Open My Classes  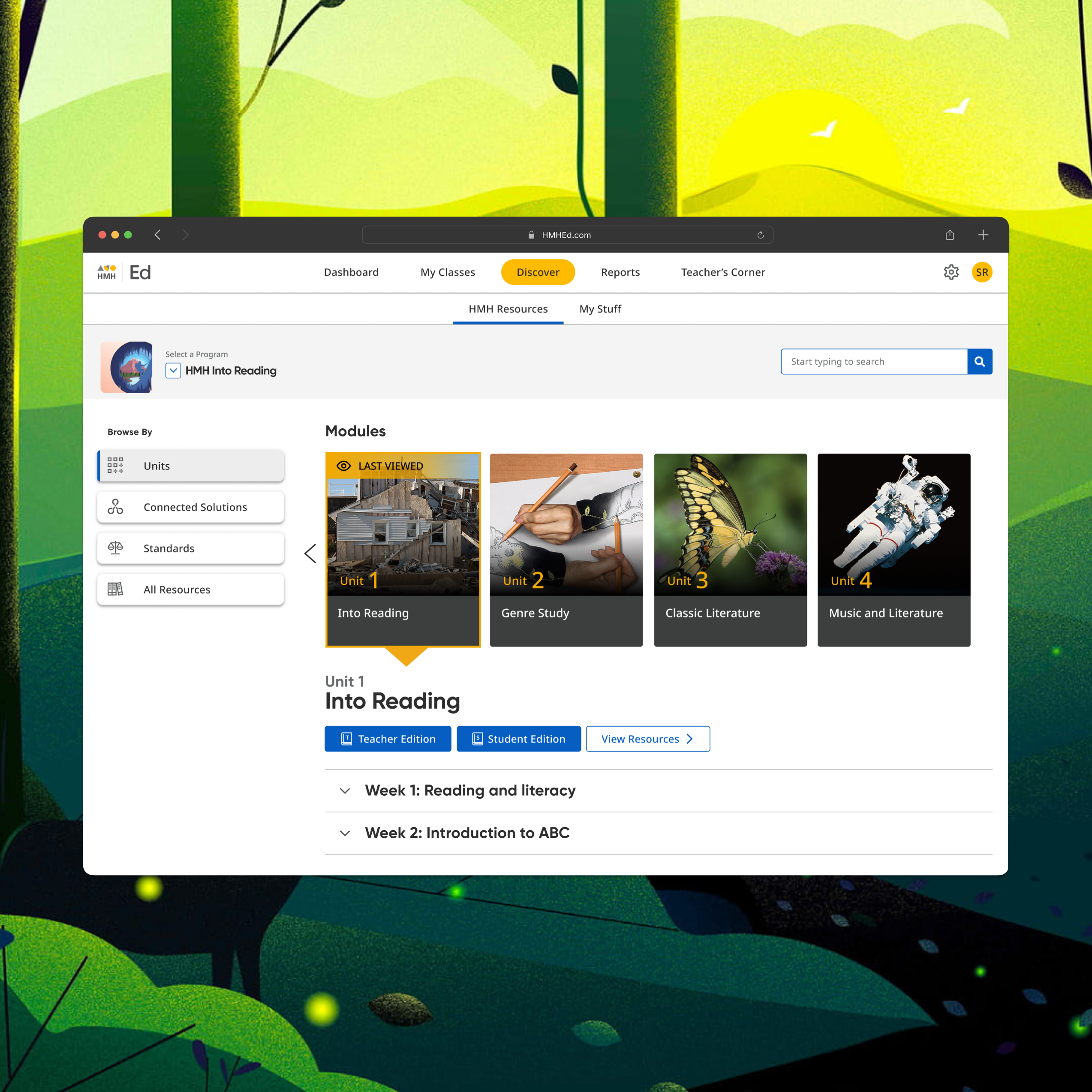[x=448, y=272]
